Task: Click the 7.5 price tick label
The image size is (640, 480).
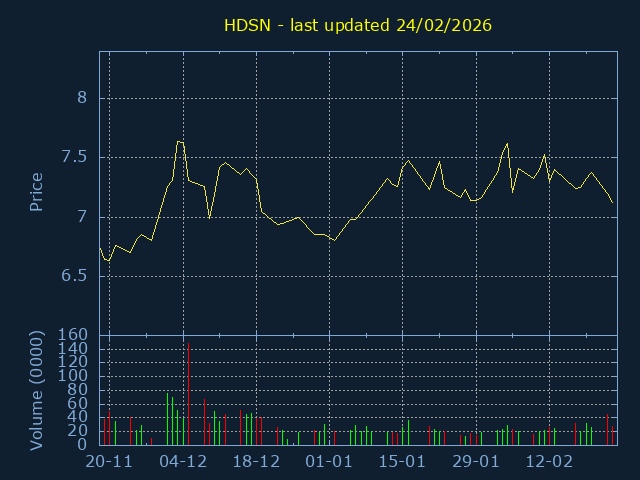Action: point(76,157)
